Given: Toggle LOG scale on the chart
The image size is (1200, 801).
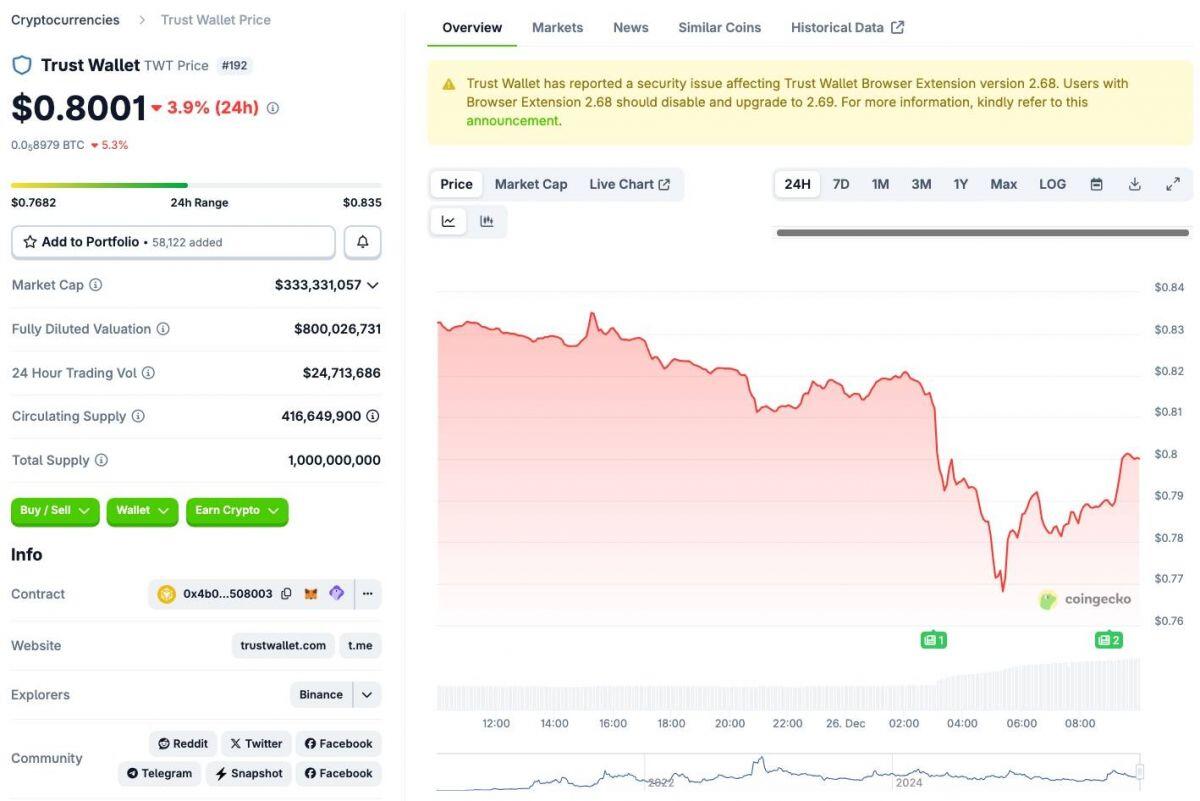Looking at the screenshot, I should point(1052,184).
